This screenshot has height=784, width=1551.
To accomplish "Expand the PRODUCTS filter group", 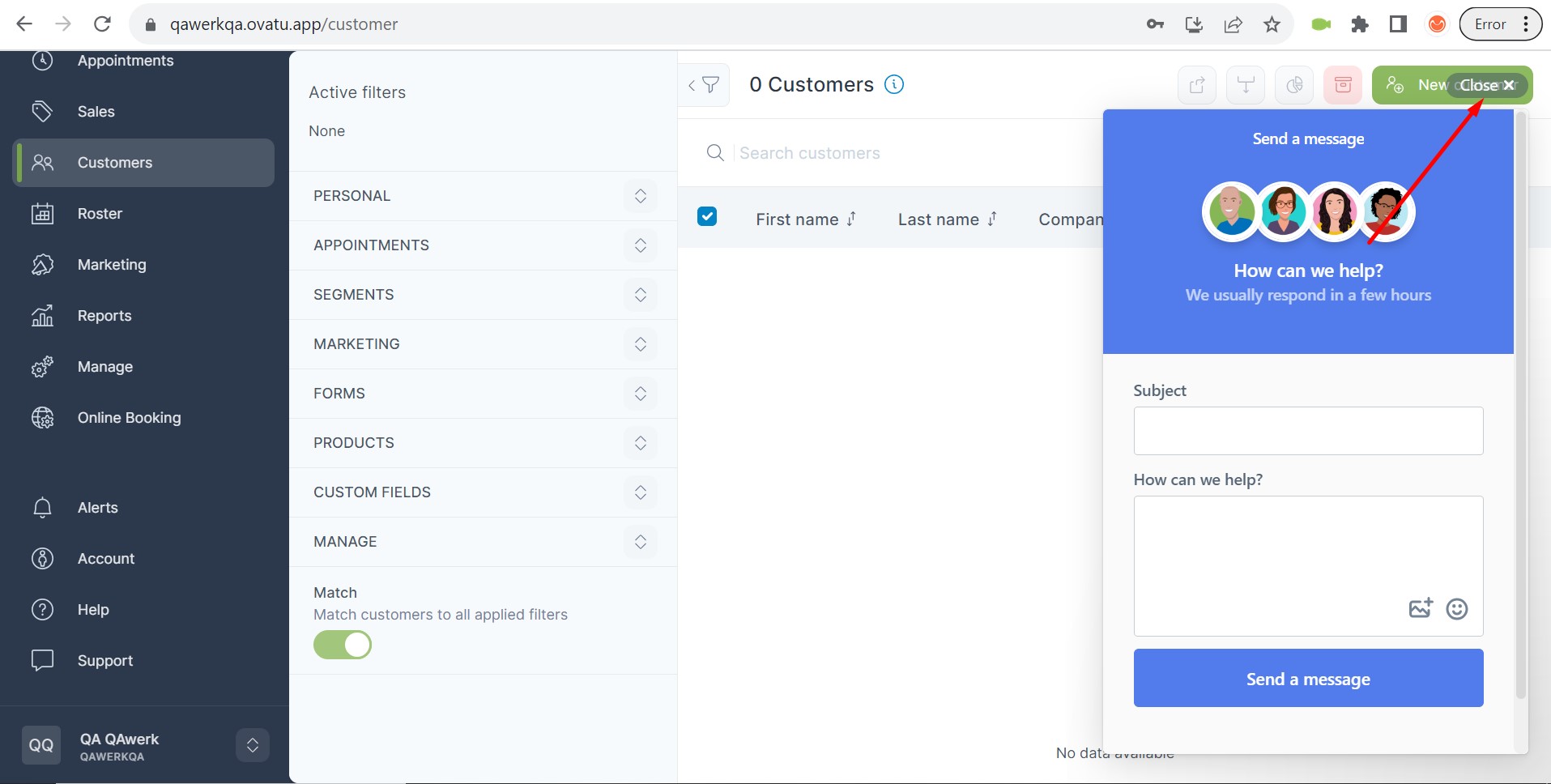I will (640, 443).
